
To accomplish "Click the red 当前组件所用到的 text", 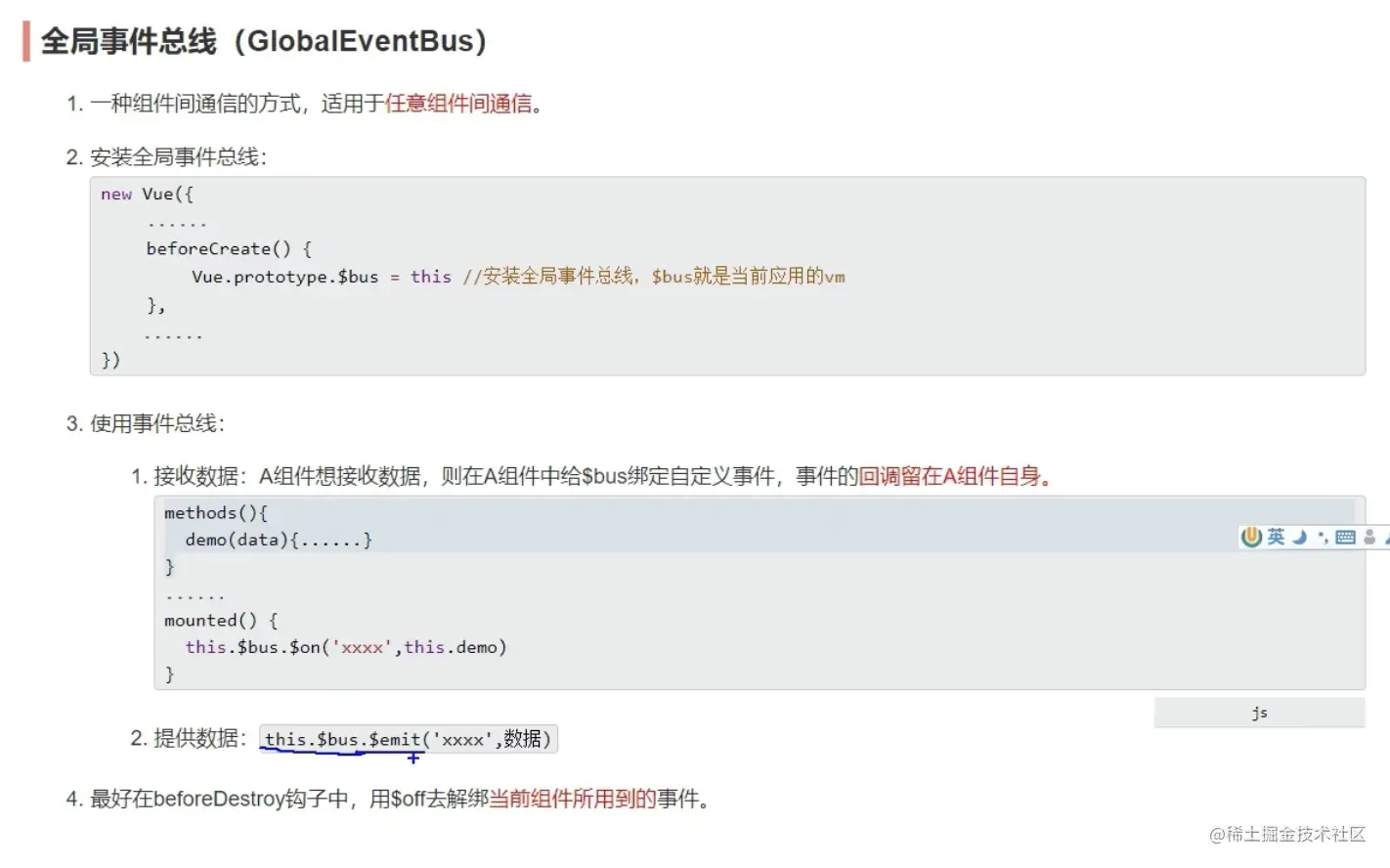I will [573, 800].
